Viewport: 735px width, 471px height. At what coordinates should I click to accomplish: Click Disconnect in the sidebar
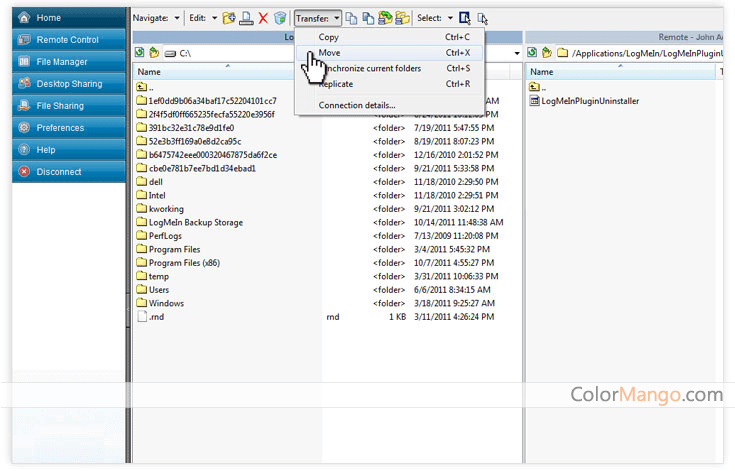[59, 172]
